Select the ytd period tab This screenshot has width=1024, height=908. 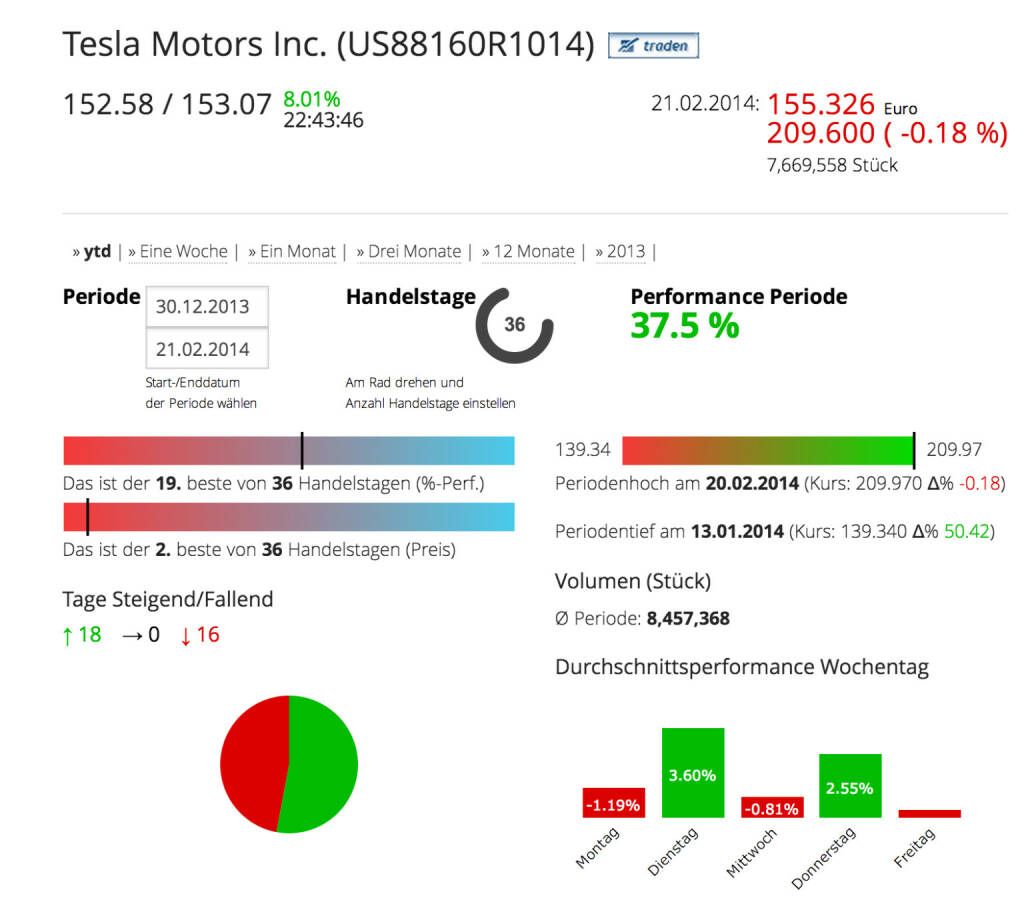point(96,252)
